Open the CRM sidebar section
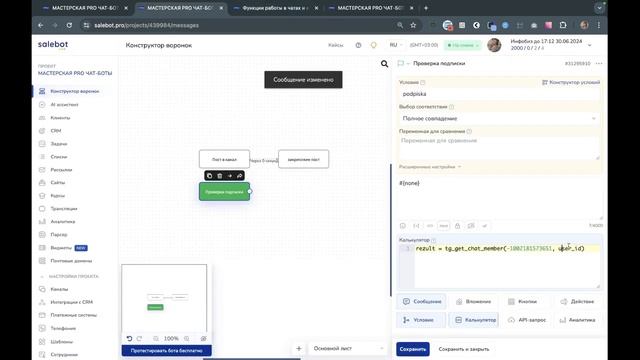Image resolution: width=640 pixels, height=360 pixels. point(56,131)
